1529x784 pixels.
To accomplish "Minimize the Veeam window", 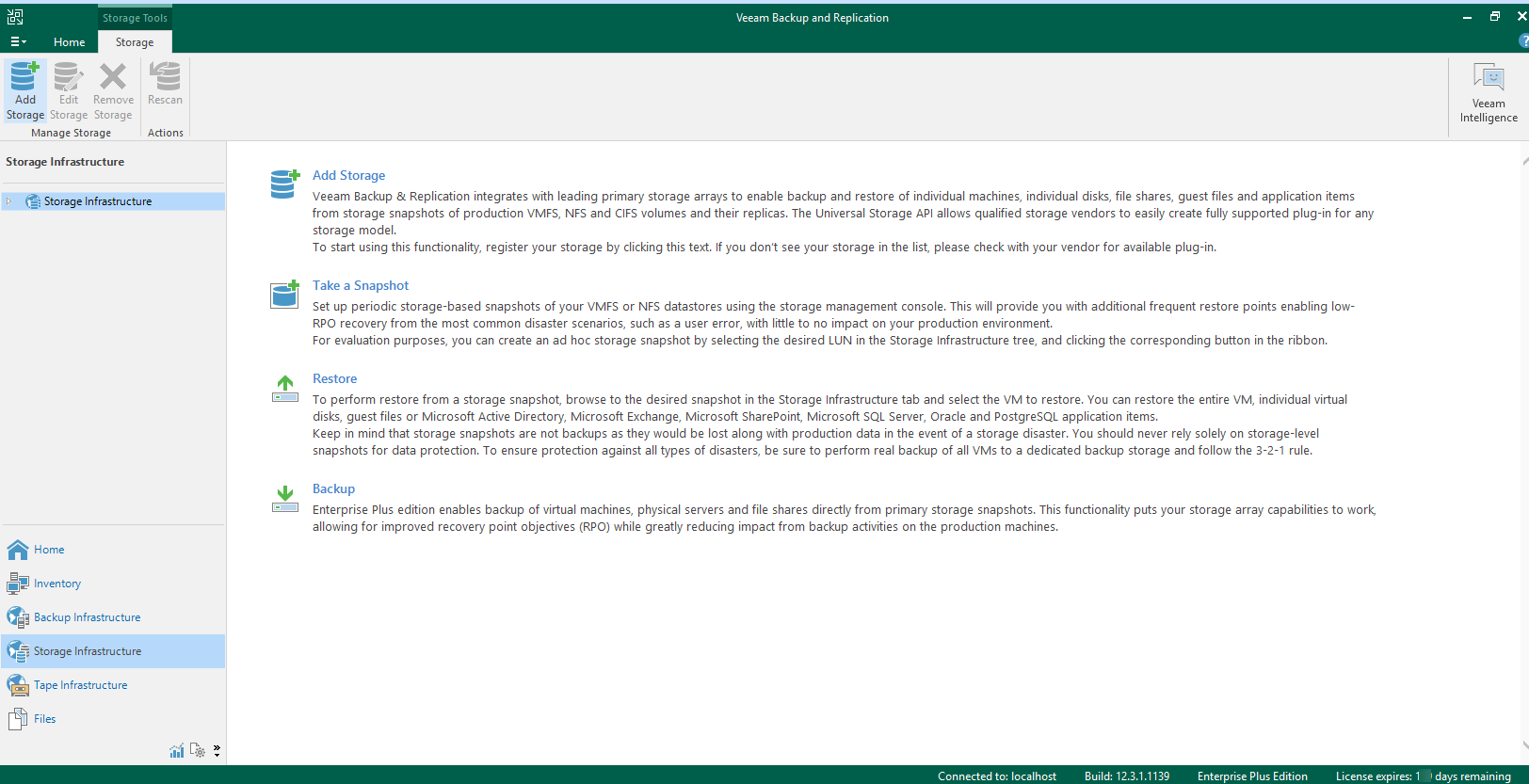I will (x=1467, y=17).
